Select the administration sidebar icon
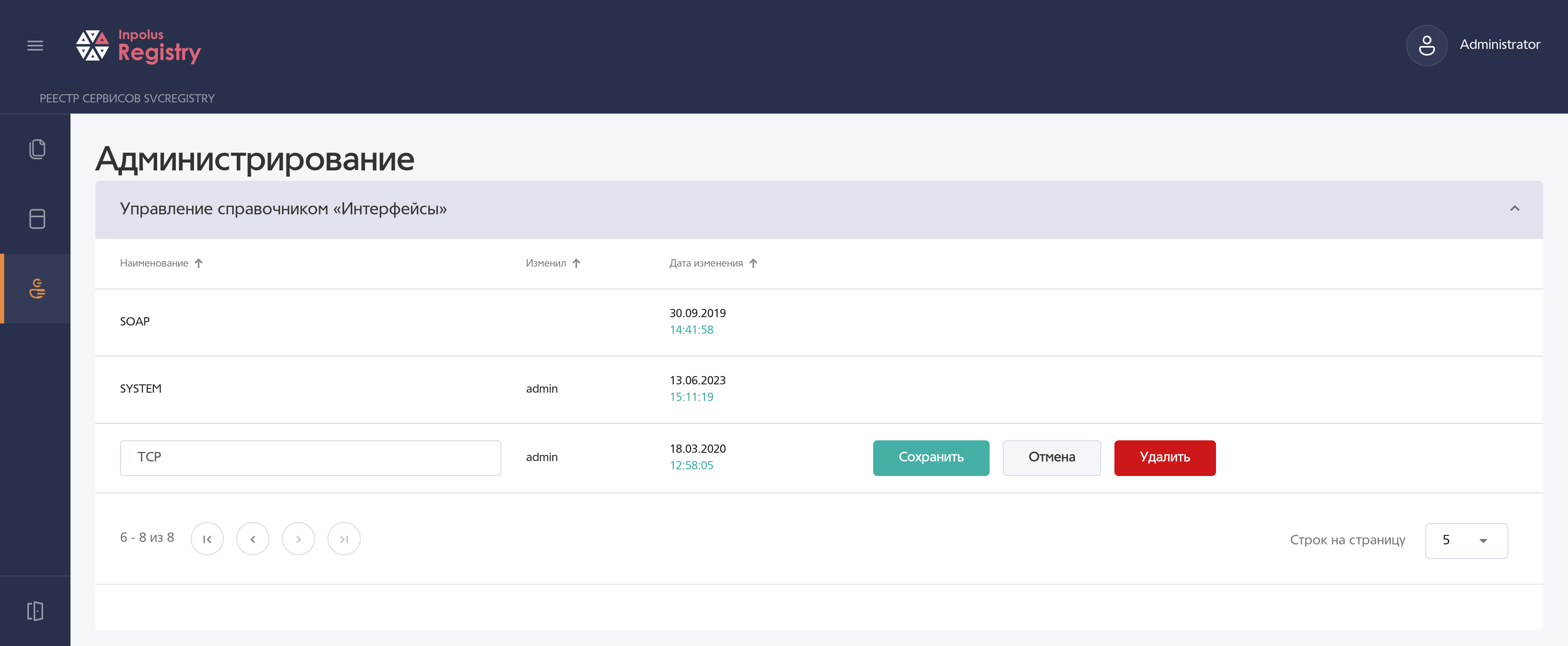 pos(37,289)
